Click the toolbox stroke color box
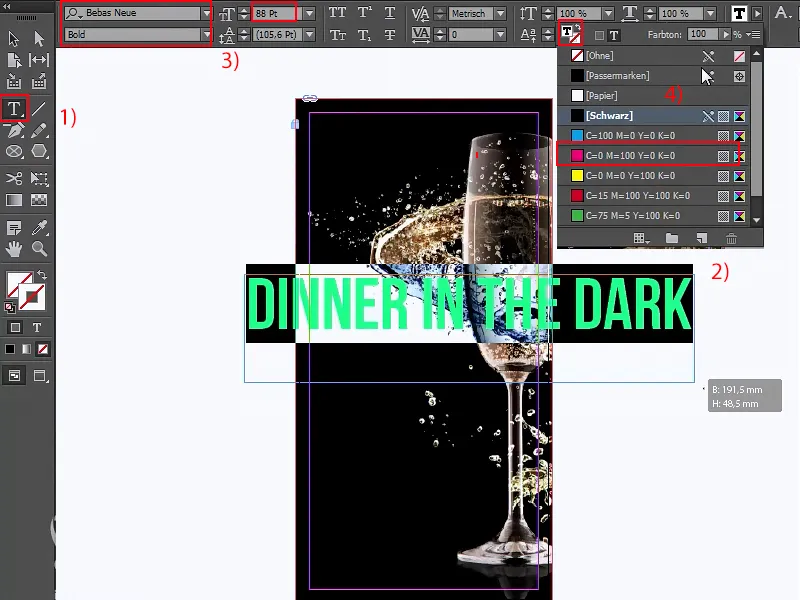This screenshot has height=600, width=800. point(32,297)
